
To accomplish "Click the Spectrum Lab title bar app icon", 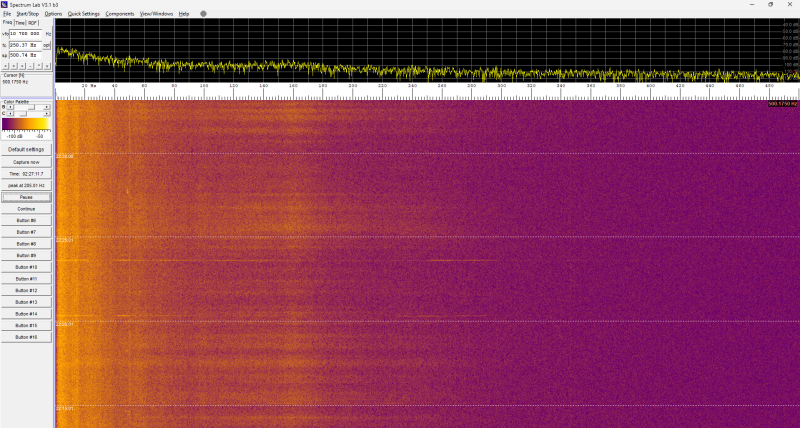I will point(5,5).
